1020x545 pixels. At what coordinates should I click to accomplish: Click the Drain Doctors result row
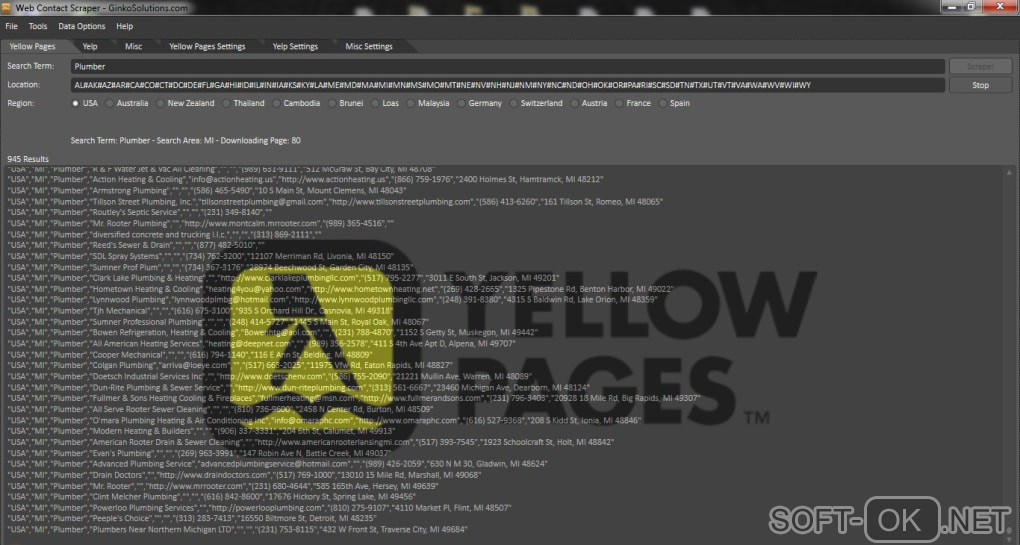244,475
